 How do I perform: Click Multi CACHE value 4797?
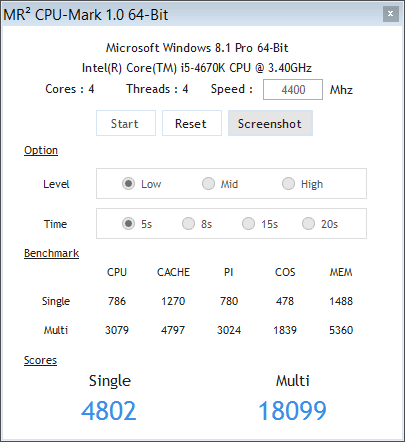pos(173,330)
